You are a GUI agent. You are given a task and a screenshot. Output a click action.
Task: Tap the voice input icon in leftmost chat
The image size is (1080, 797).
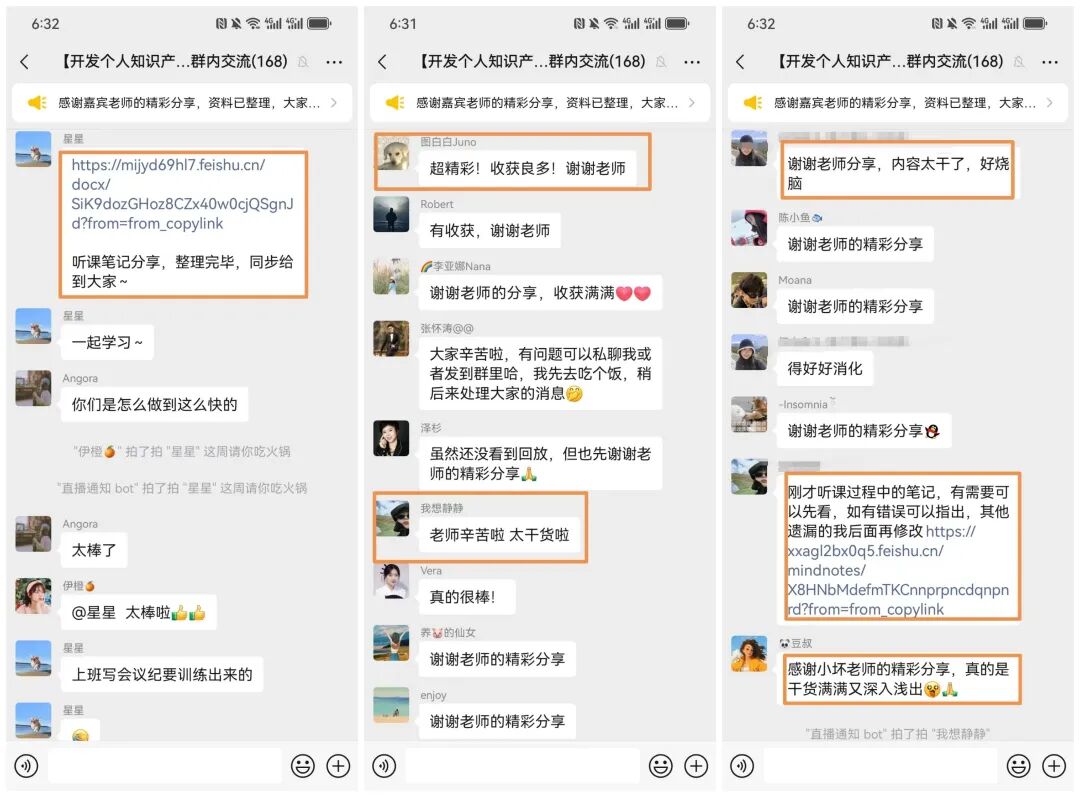[x=26, y=765]
